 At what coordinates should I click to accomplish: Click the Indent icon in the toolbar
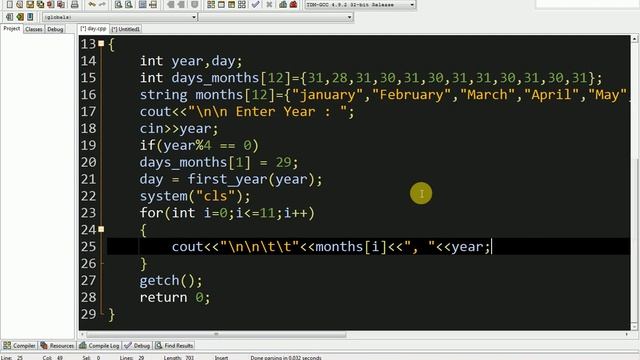(171, 4)
